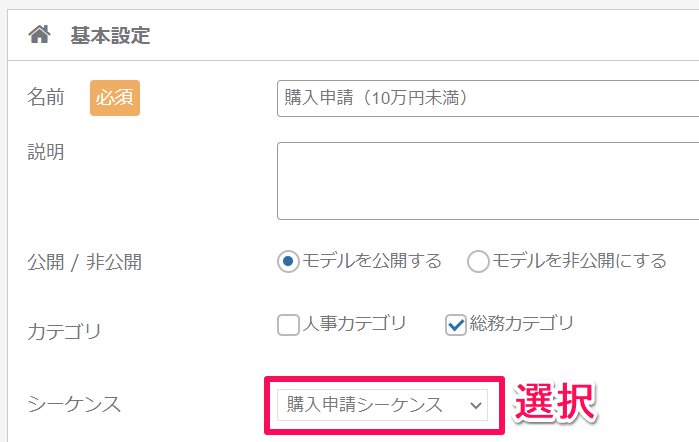Uncheck the 総務カテゴリ checkbox

tap(456, 325)
